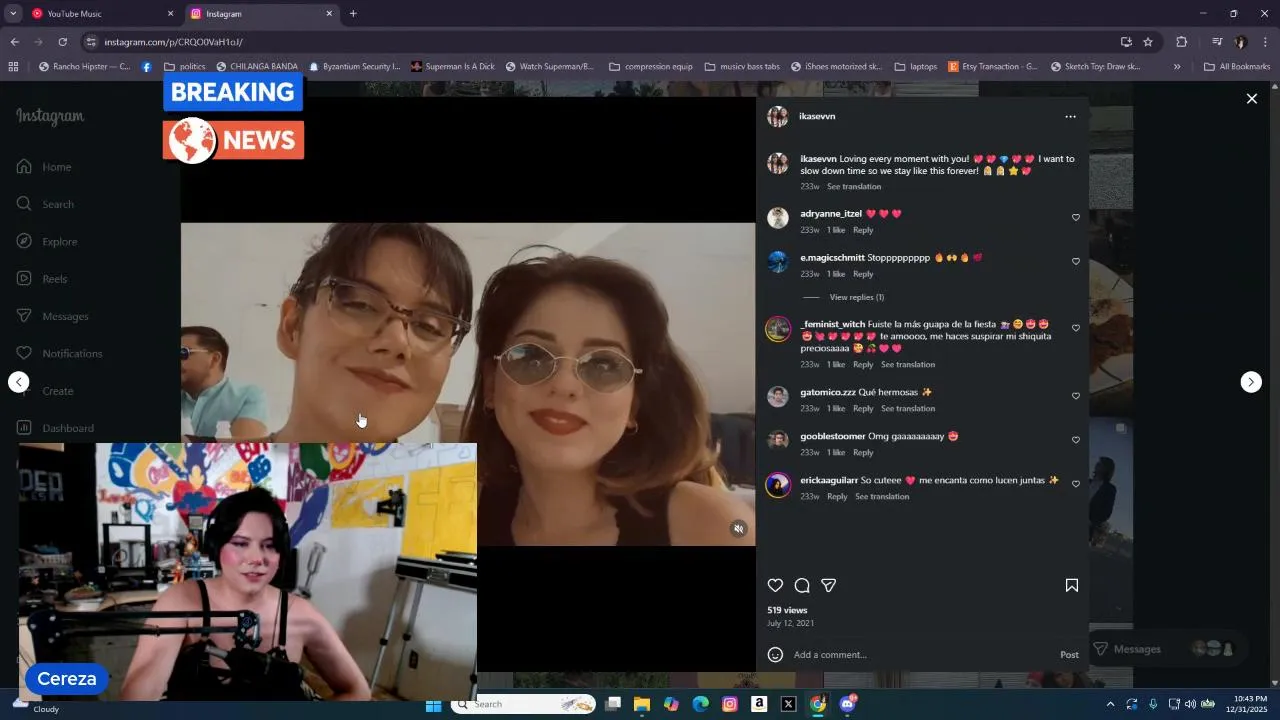Screen dimensions: 1280x720
Task: Open the floating Messages panel
Action: pos(1166,649)
